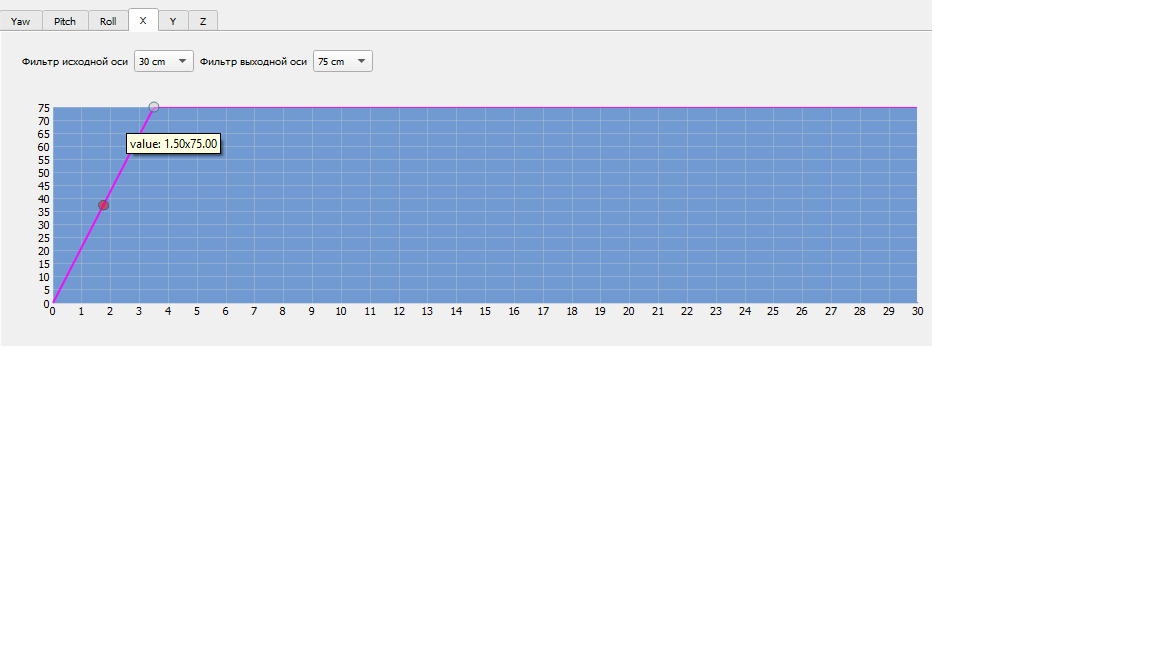Click graph where X 10 meets Y 20
This screenshot has width=1152, height=648.
(x=341, y=250)
